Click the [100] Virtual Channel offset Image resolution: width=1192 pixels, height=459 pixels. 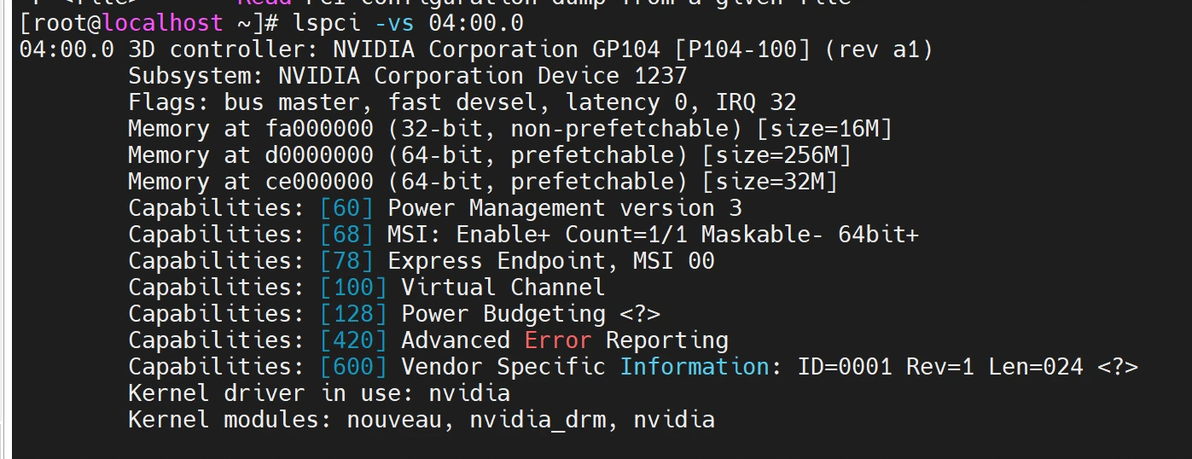coord(354,287)
